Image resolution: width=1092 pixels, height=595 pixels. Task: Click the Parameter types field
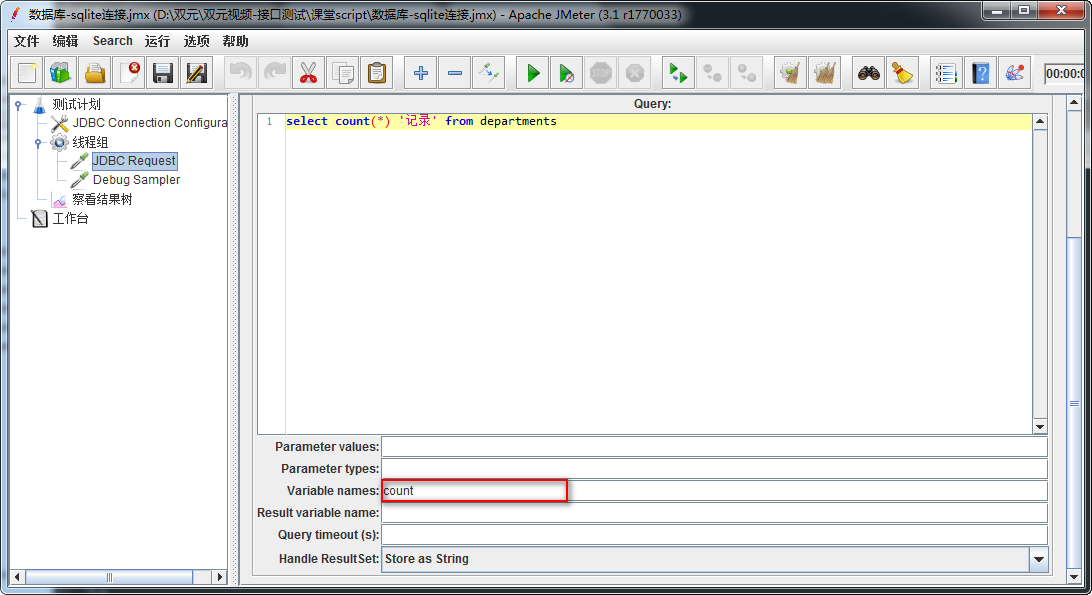pos(715,469)
